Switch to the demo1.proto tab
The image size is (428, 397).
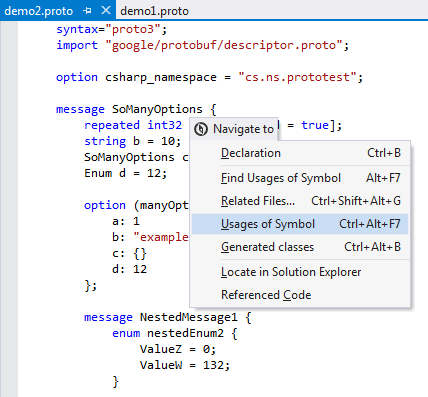pyautogui.click(x=154, y=11)
